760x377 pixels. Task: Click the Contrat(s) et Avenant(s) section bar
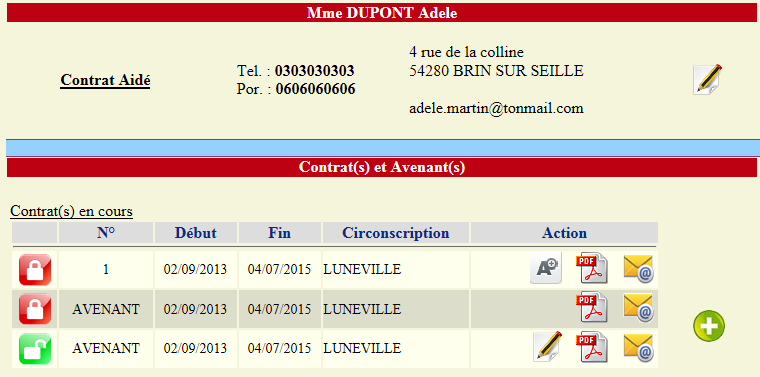[x=381, y=167]
